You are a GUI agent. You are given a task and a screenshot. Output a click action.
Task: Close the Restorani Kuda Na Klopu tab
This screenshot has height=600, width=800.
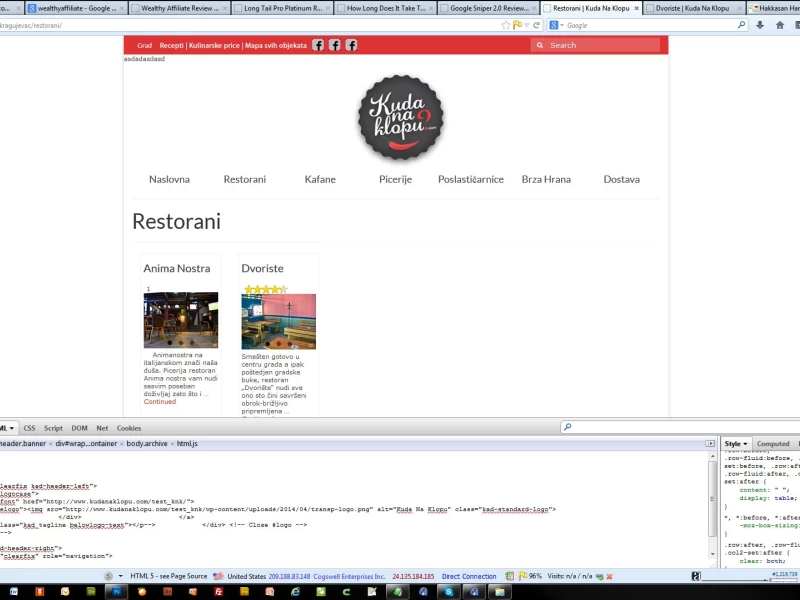[636, 8]
